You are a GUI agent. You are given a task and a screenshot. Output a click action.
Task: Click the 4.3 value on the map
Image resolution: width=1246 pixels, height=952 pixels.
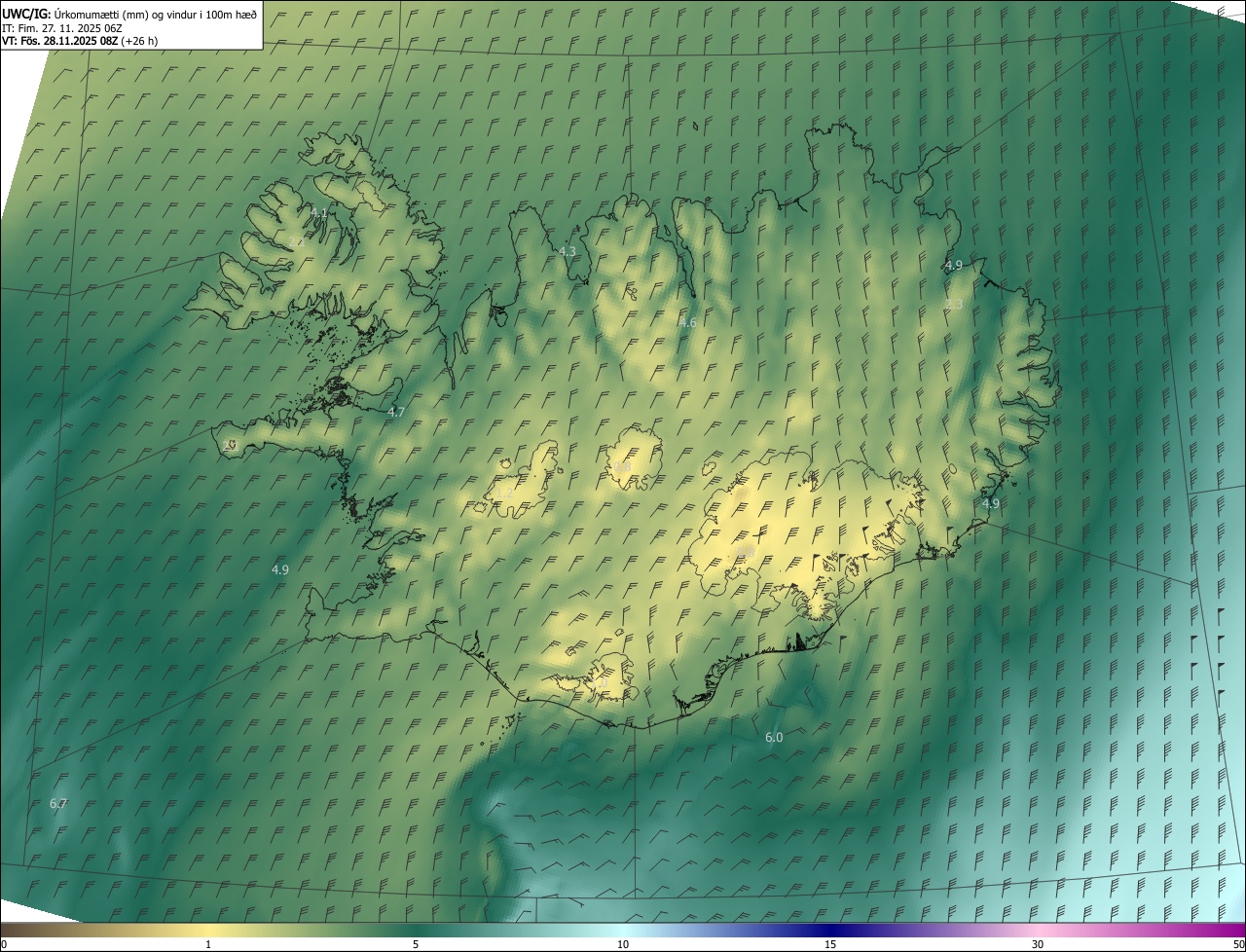coord(568,251)
